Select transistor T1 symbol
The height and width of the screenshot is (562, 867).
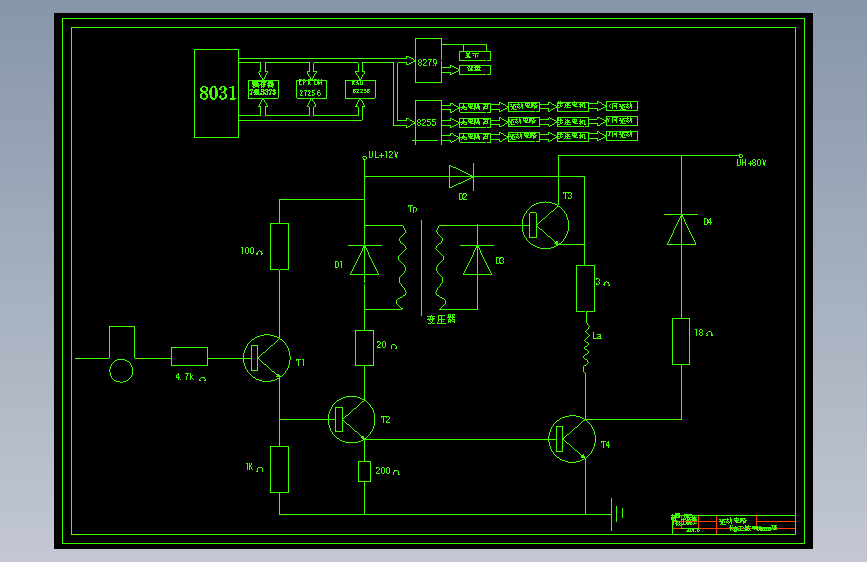coord(267,358)
